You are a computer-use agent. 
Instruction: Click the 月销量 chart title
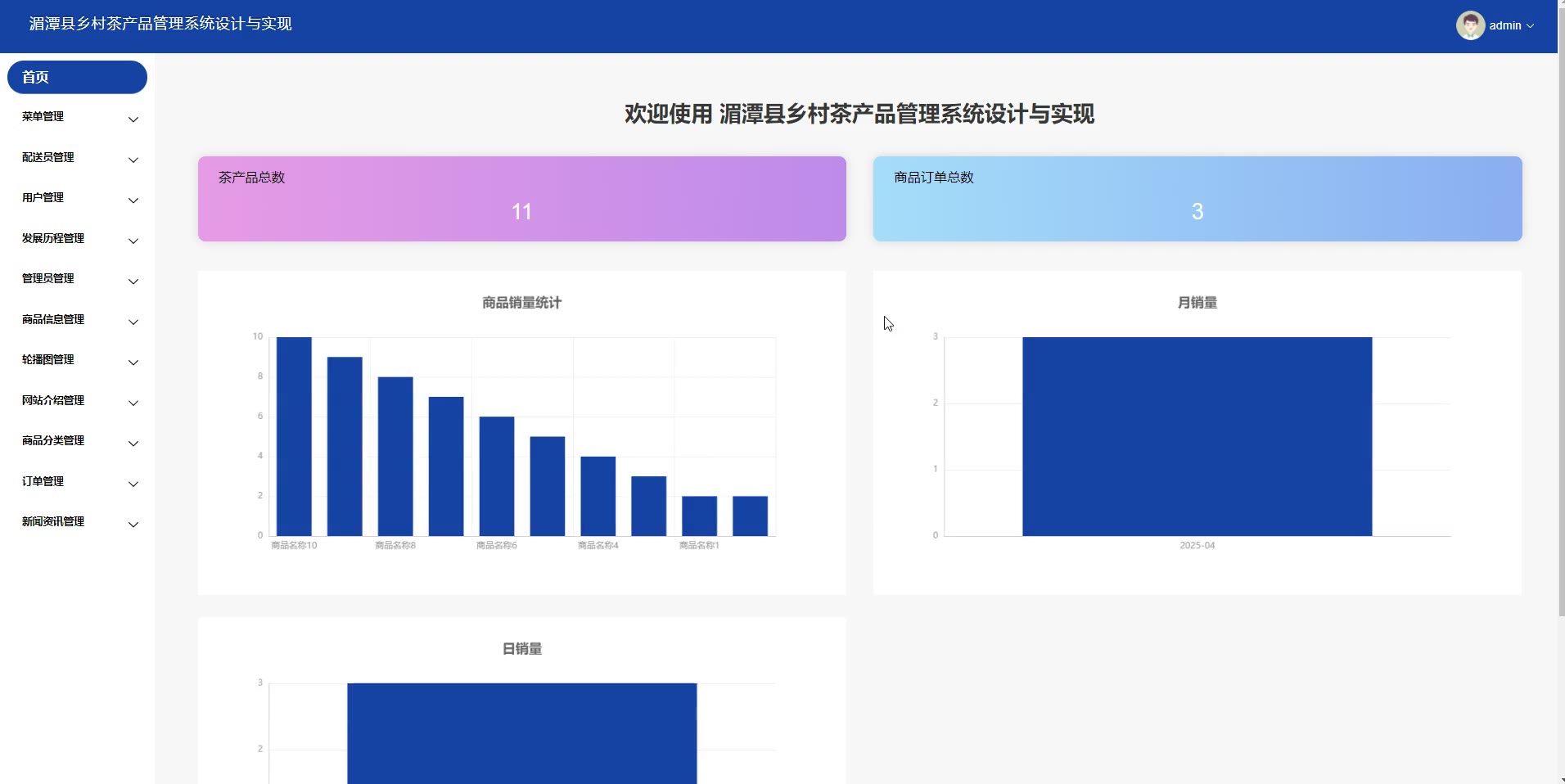coord(1197,303)
